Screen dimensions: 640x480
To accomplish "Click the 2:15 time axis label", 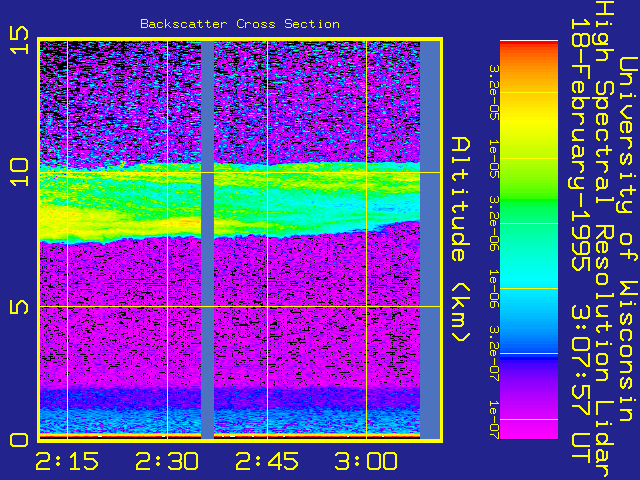I will 67,461.
